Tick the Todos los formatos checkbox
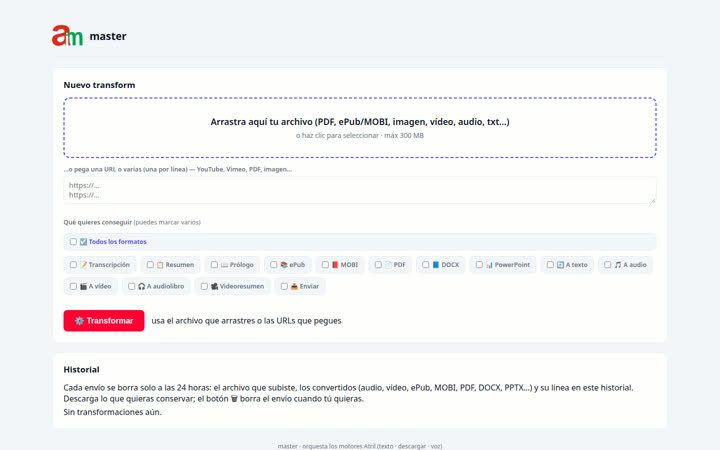Screen dimensions: 720x450 coord(73,242)
